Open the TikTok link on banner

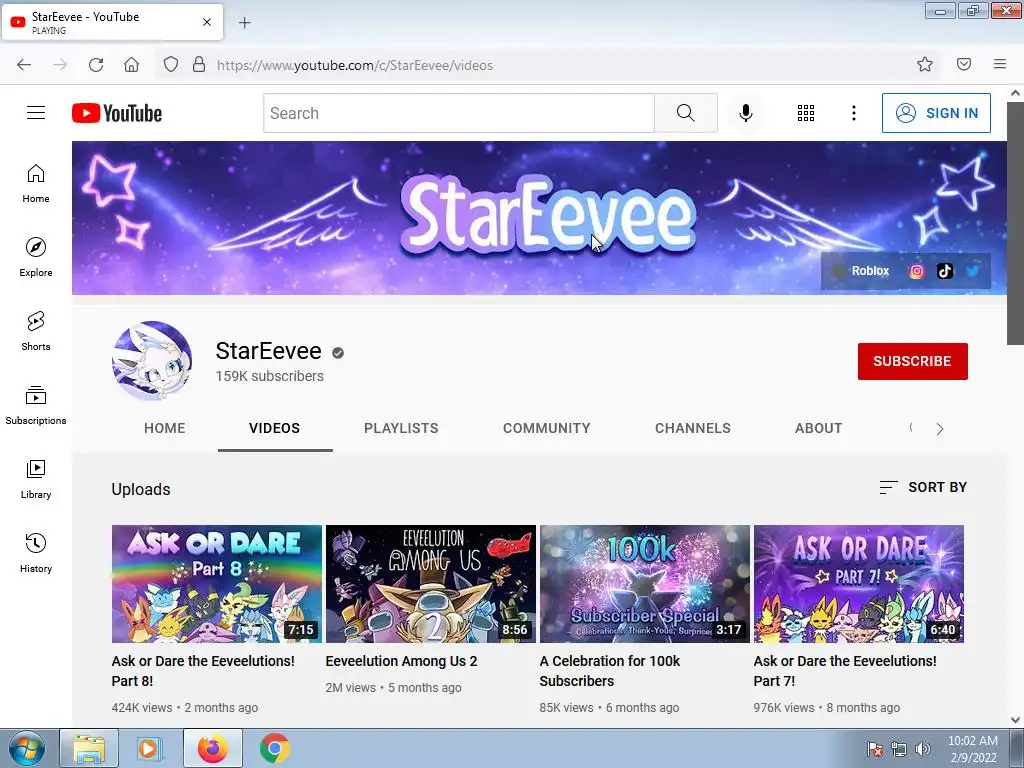944,271
